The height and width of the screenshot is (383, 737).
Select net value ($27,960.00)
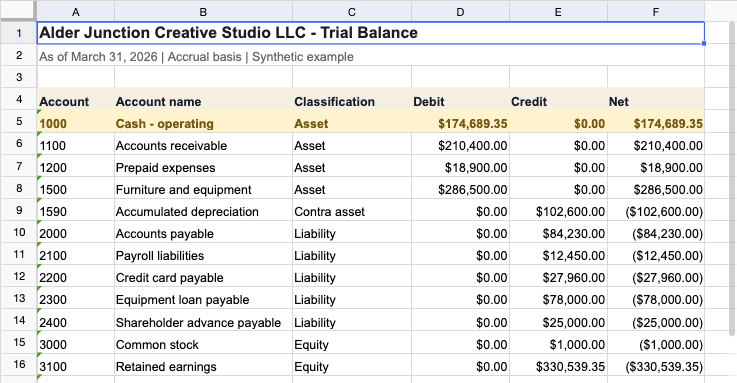[656, 276]
